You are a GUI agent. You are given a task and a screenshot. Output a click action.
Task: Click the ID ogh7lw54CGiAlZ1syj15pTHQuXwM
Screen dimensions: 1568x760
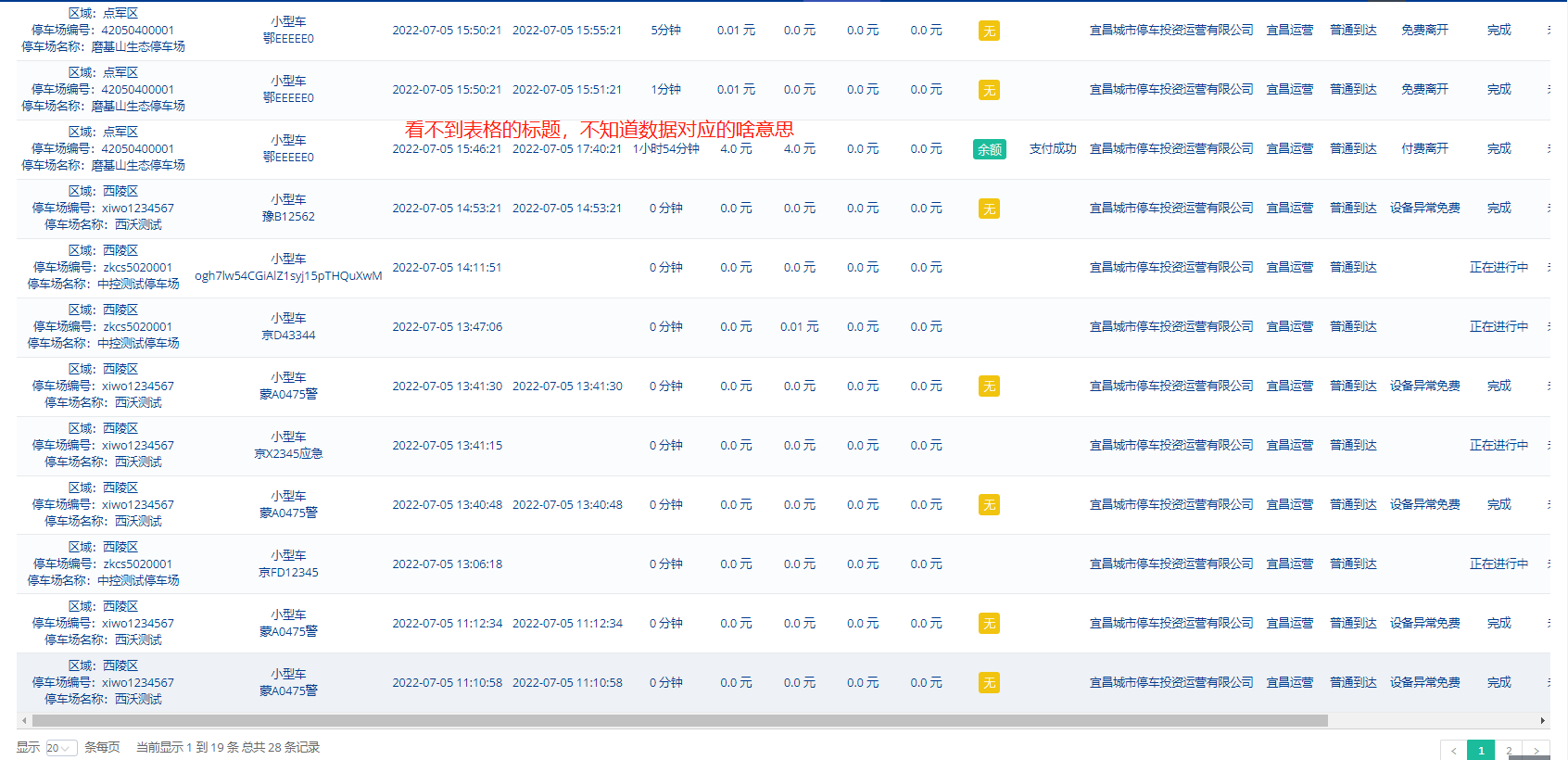[288, 276]
